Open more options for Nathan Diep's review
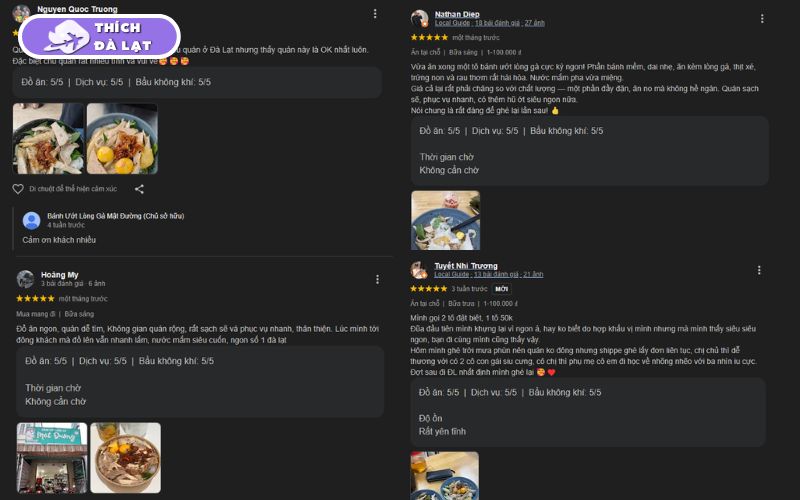The width and height of the screenshot is (800, 500). point(762,18)
